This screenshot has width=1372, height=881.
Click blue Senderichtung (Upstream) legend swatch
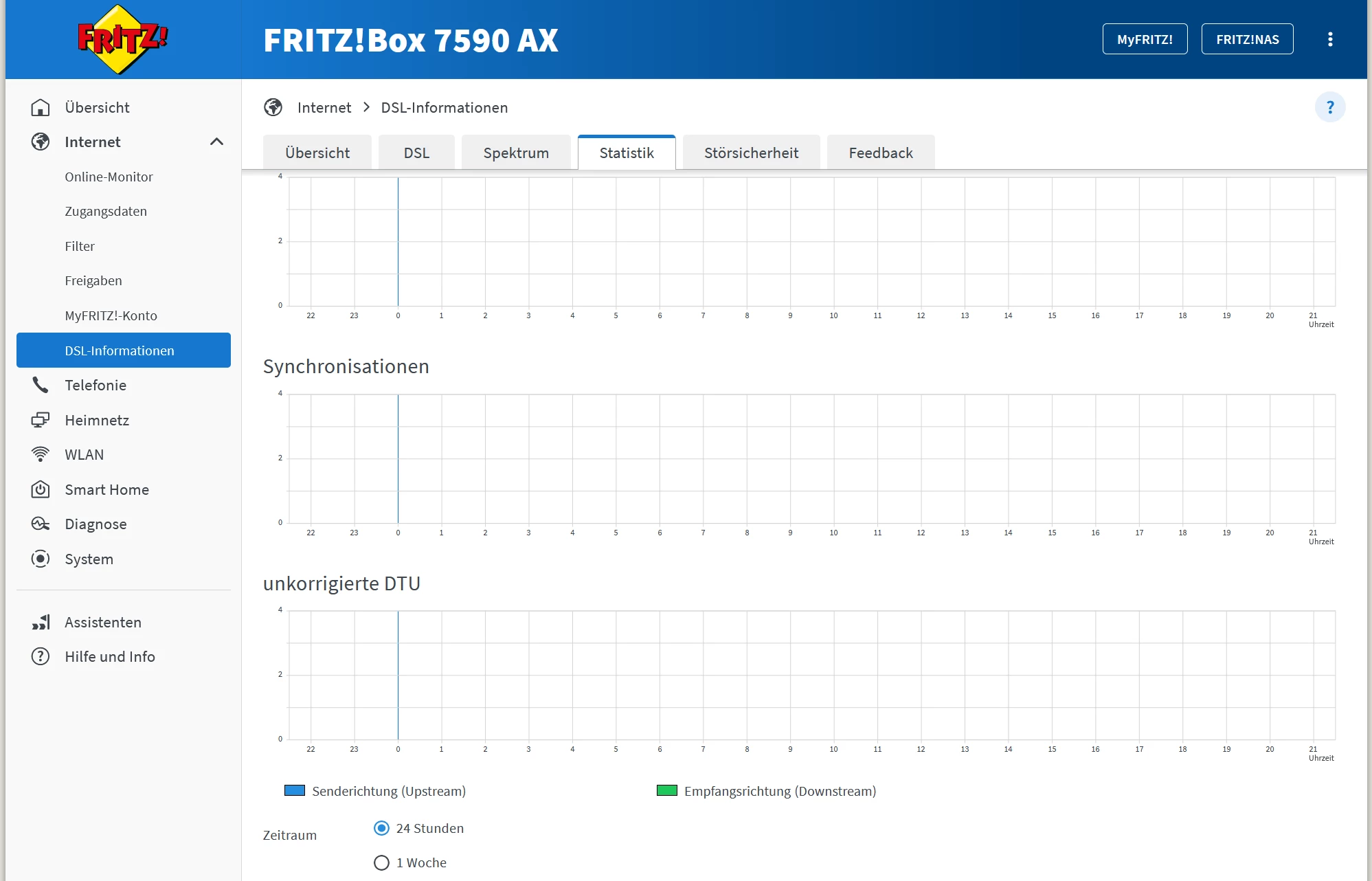point(295,790)
